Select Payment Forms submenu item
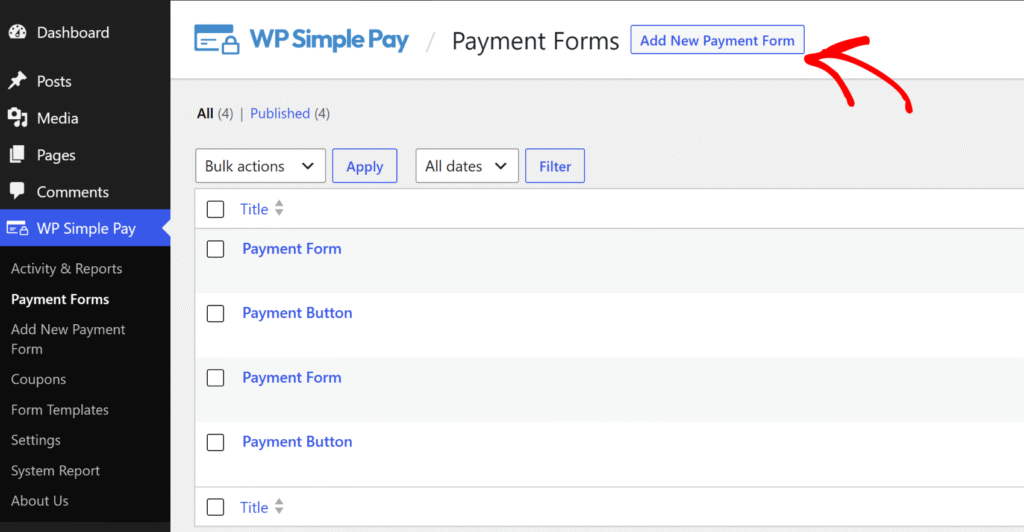This screenshot has height=532, width=1024. (60, 299)
